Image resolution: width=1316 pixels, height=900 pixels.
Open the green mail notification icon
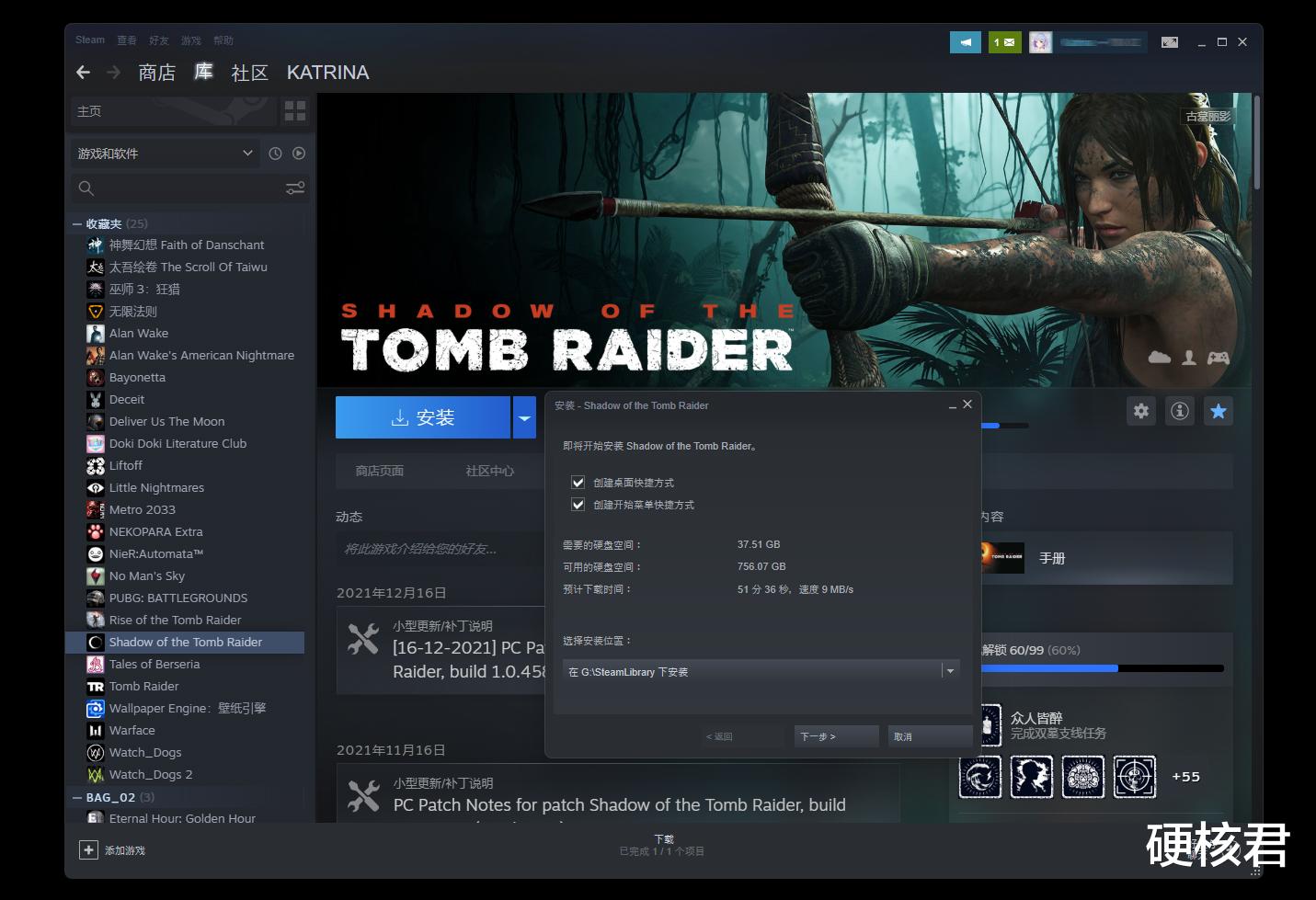point(1004,42)
